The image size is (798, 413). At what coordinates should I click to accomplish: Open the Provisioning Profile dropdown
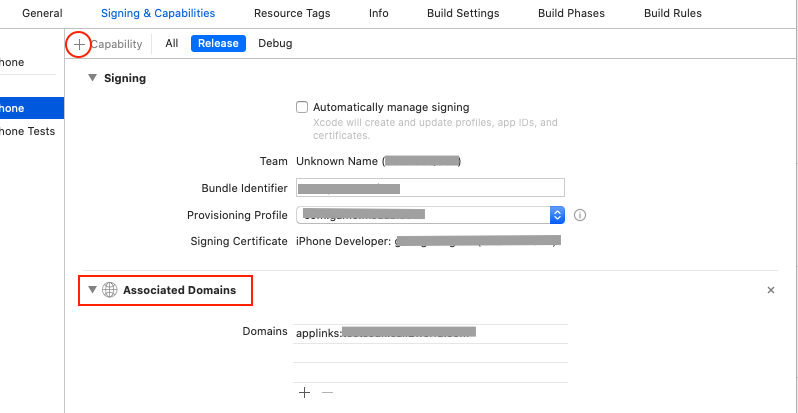(557, 215)
